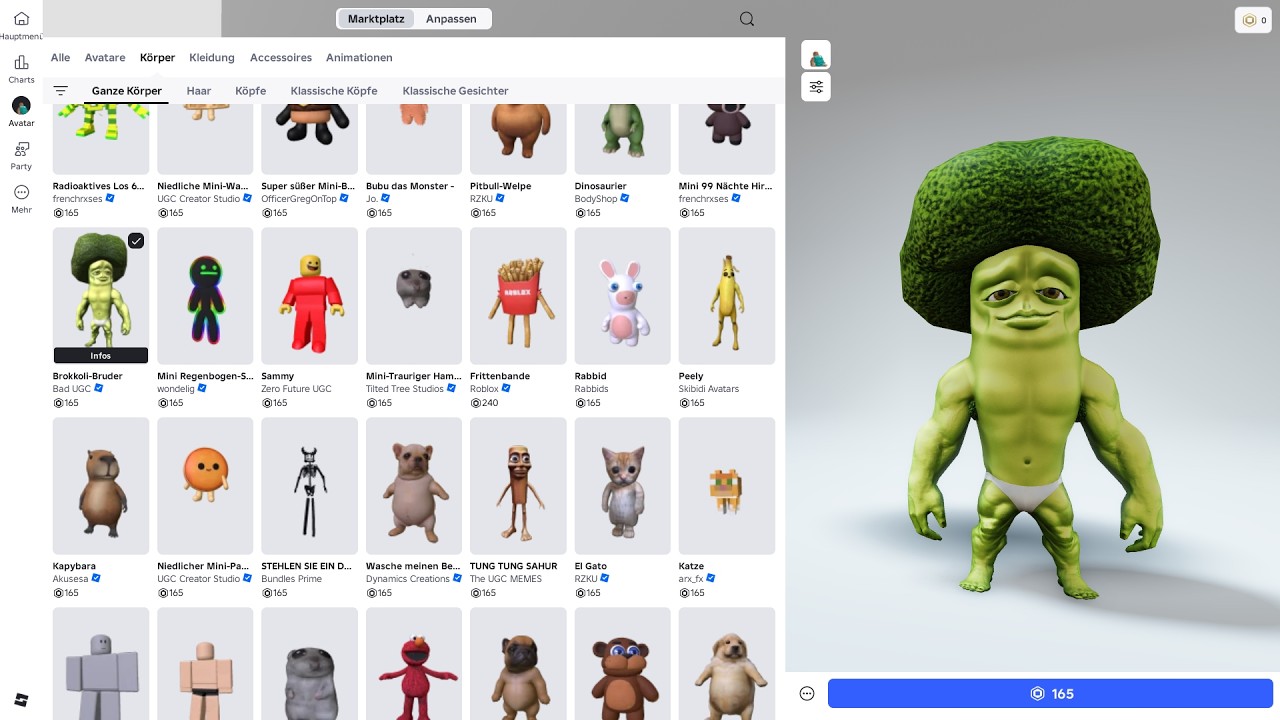The height and width of the screenshot is (720, 1280).
Task: Select the TUNG TUNG SAHUR thumbnail
Action: pos(518,486)
